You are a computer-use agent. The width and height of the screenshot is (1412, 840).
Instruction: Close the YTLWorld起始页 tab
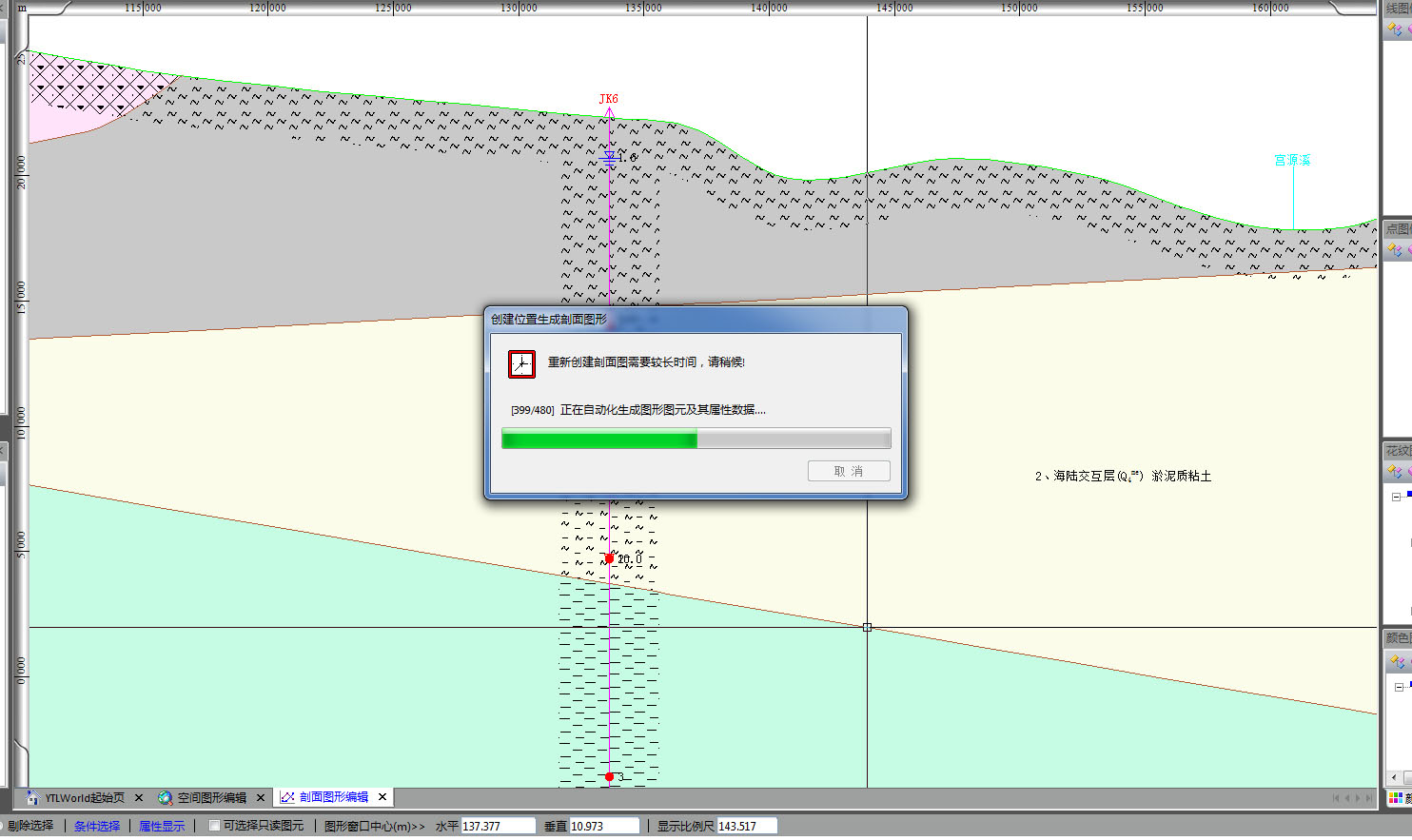[139, 797]
